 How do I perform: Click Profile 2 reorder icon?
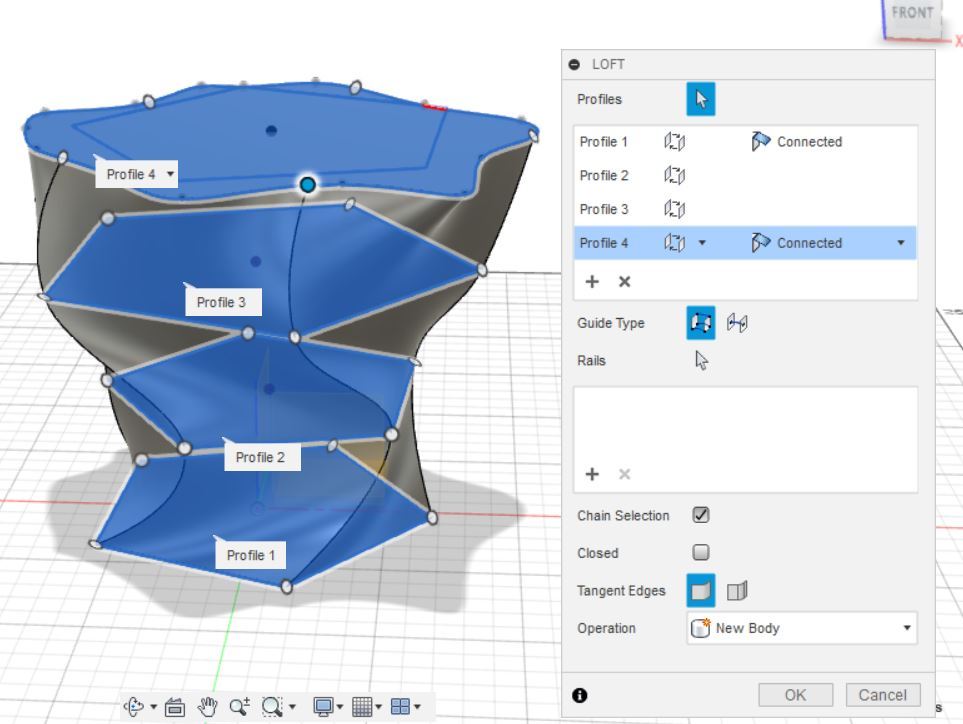click(x=674, y=175)
